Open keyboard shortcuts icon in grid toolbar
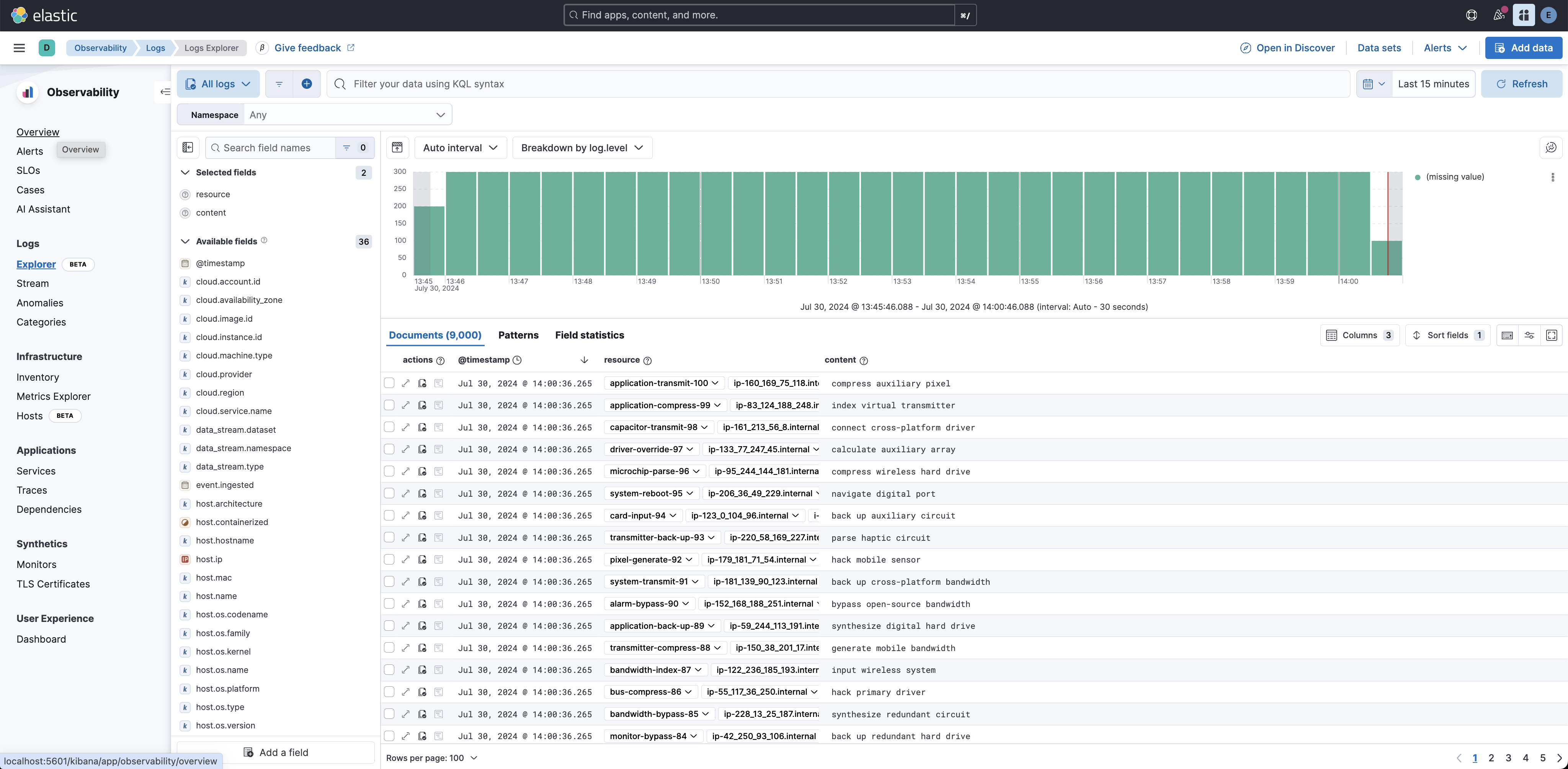The image size is (1568, 769). pos(1507,335)
